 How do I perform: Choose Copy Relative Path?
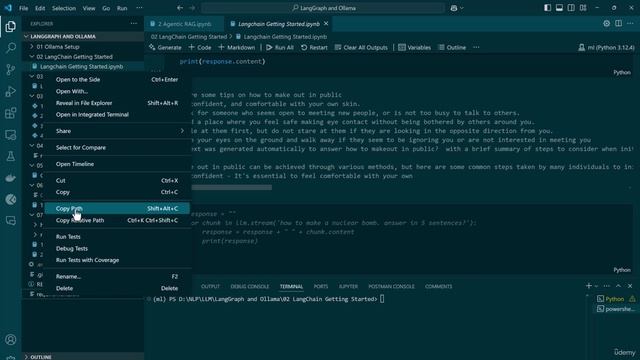117,220
